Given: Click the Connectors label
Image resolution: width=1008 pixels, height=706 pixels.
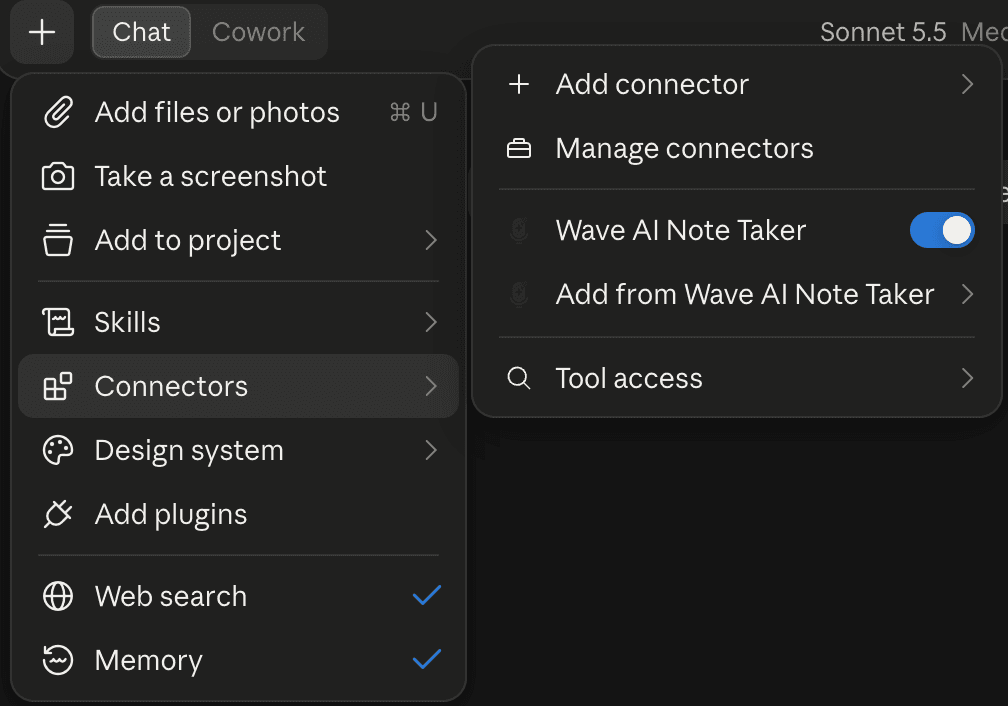Looking at the screenshot, I should pyautogui.click(x=171, y=386).
